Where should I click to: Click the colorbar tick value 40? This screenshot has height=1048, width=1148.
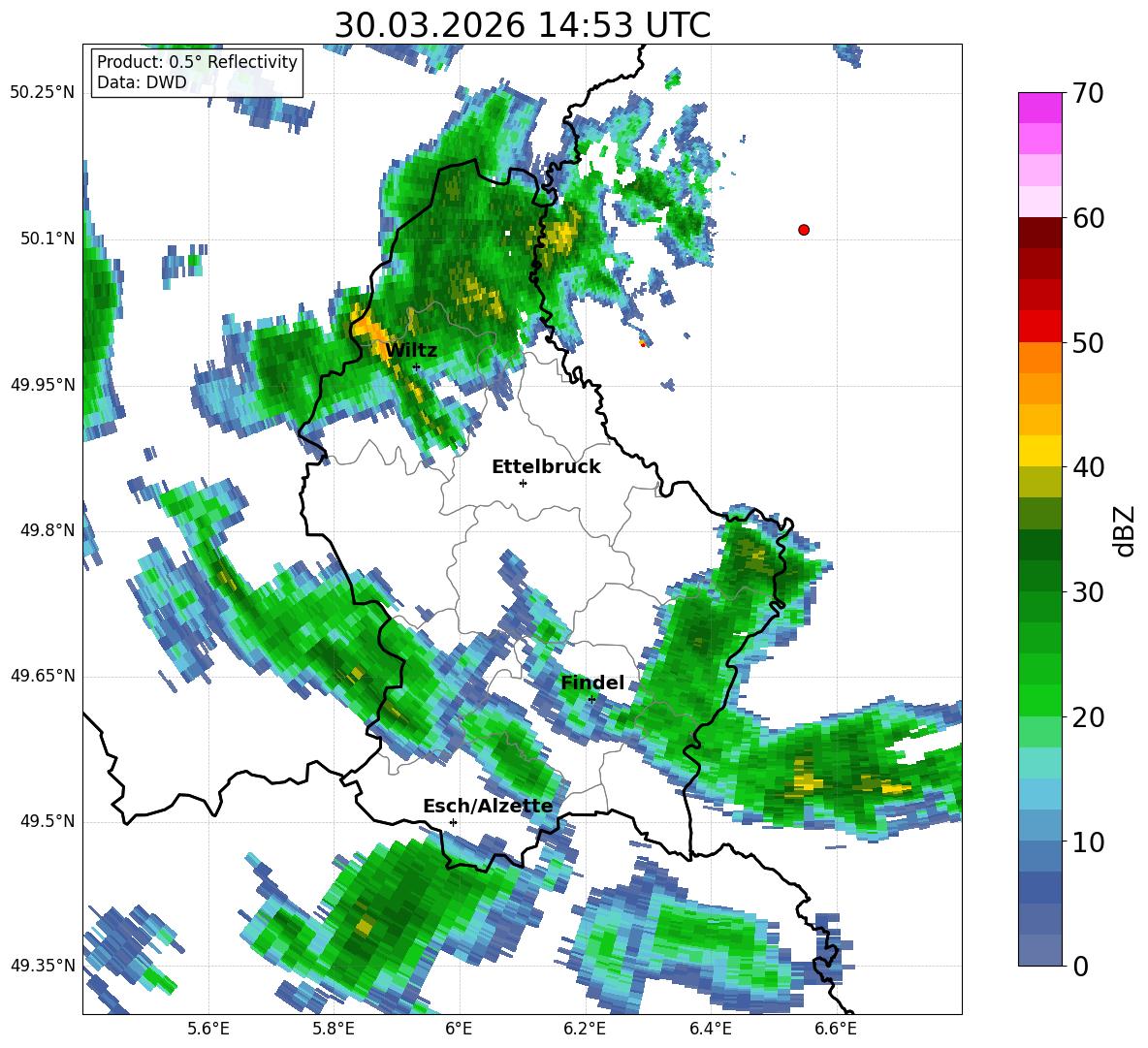point(1087,467)
